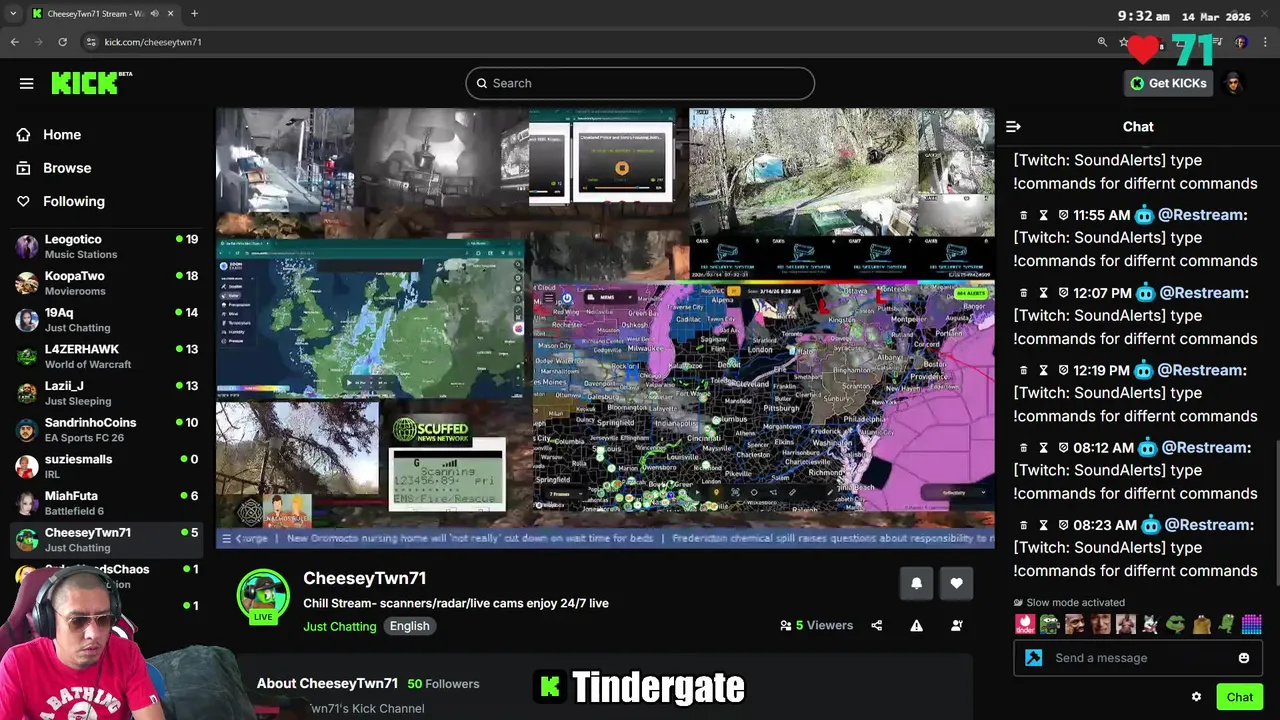Timeout the user on 11:55 AM message
Screen dimensions: 1280x720
coord(1043,215)
